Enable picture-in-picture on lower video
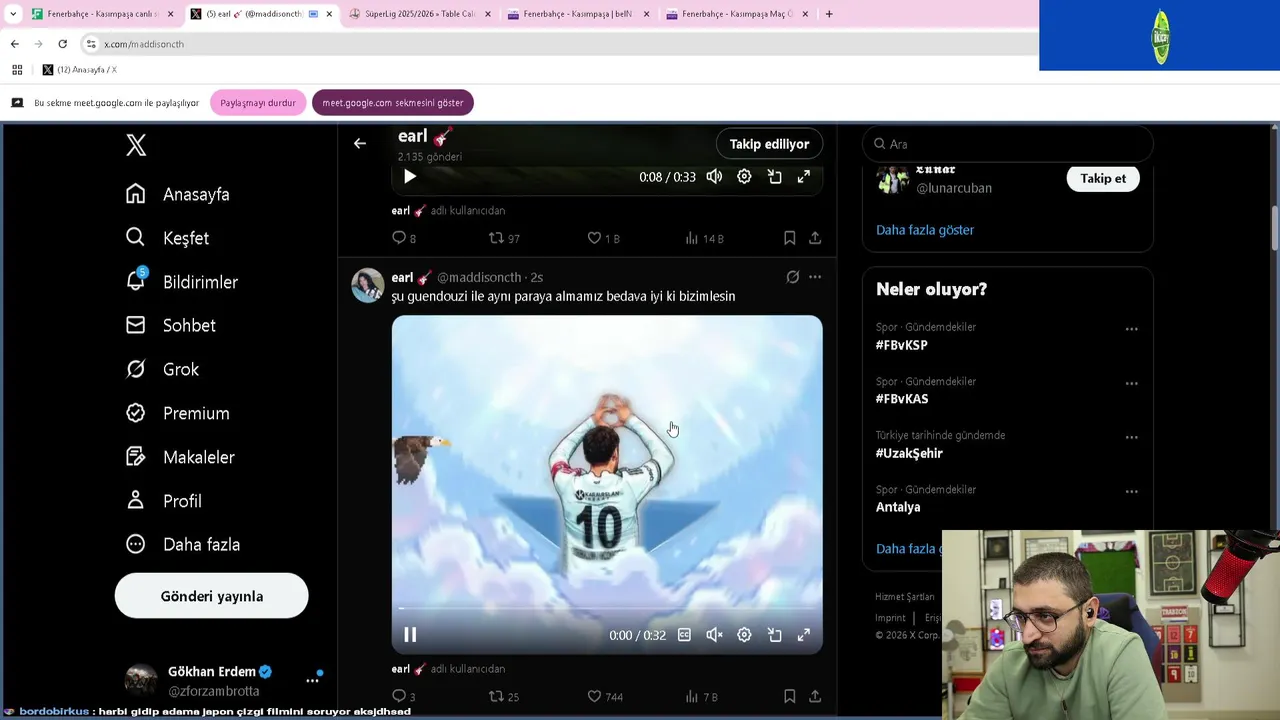Image resolution: width=1280 pixels, height=720 pixels. [x=774, y=635]
